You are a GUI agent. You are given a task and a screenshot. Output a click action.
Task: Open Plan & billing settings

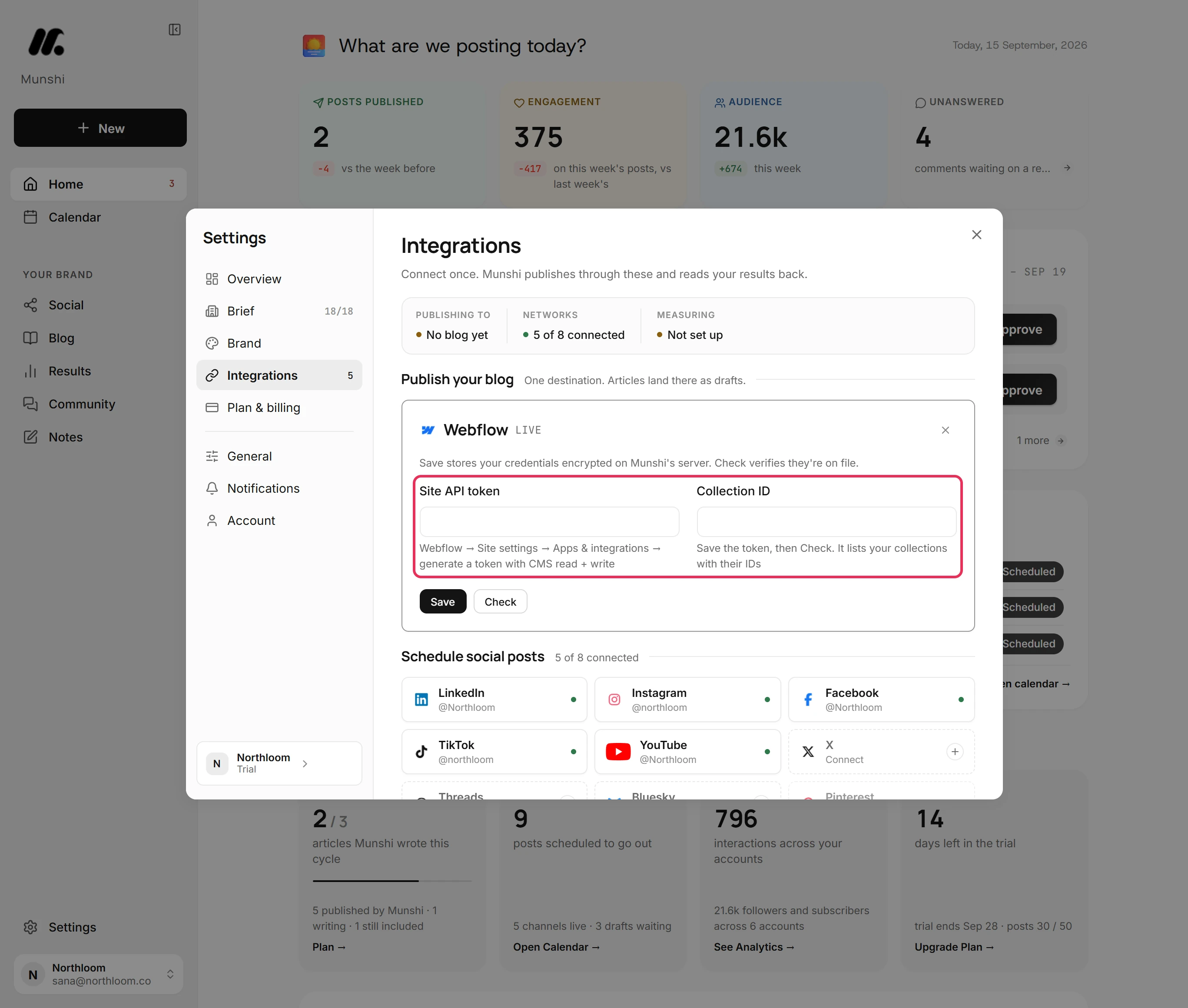279,408
